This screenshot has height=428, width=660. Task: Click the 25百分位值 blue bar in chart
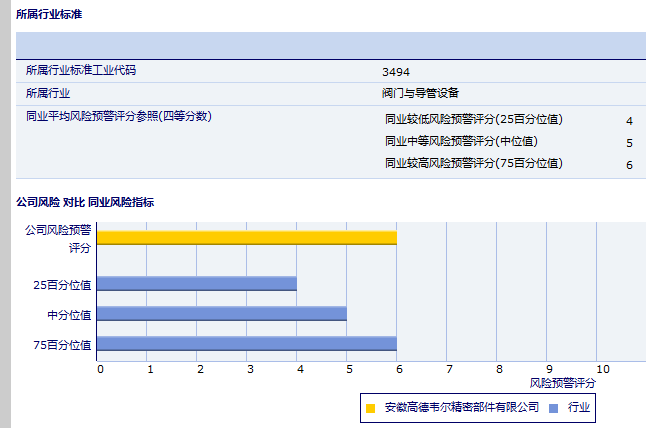[x=197, y=284]
